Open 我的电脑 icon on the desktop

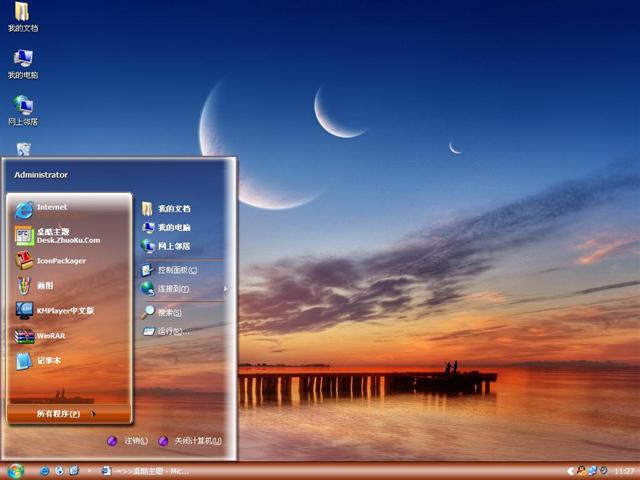(x=23, y=60)
